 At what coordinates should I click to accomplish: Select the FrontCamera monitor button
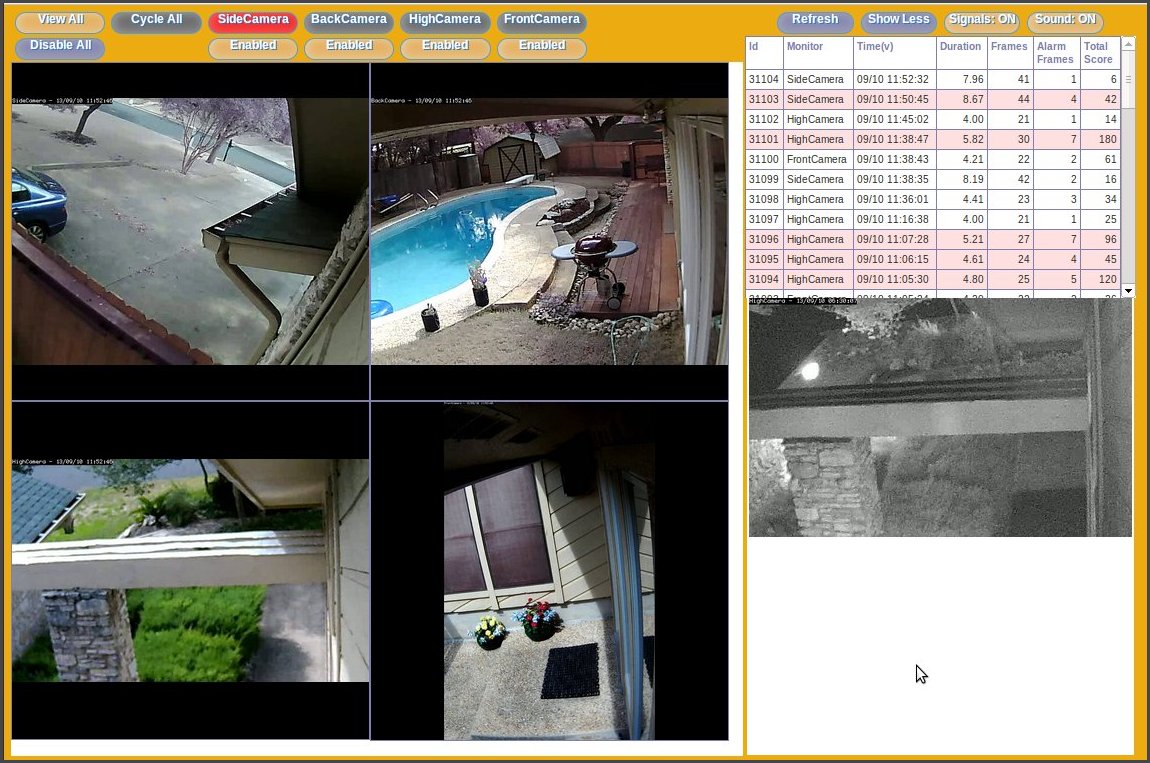542,21
